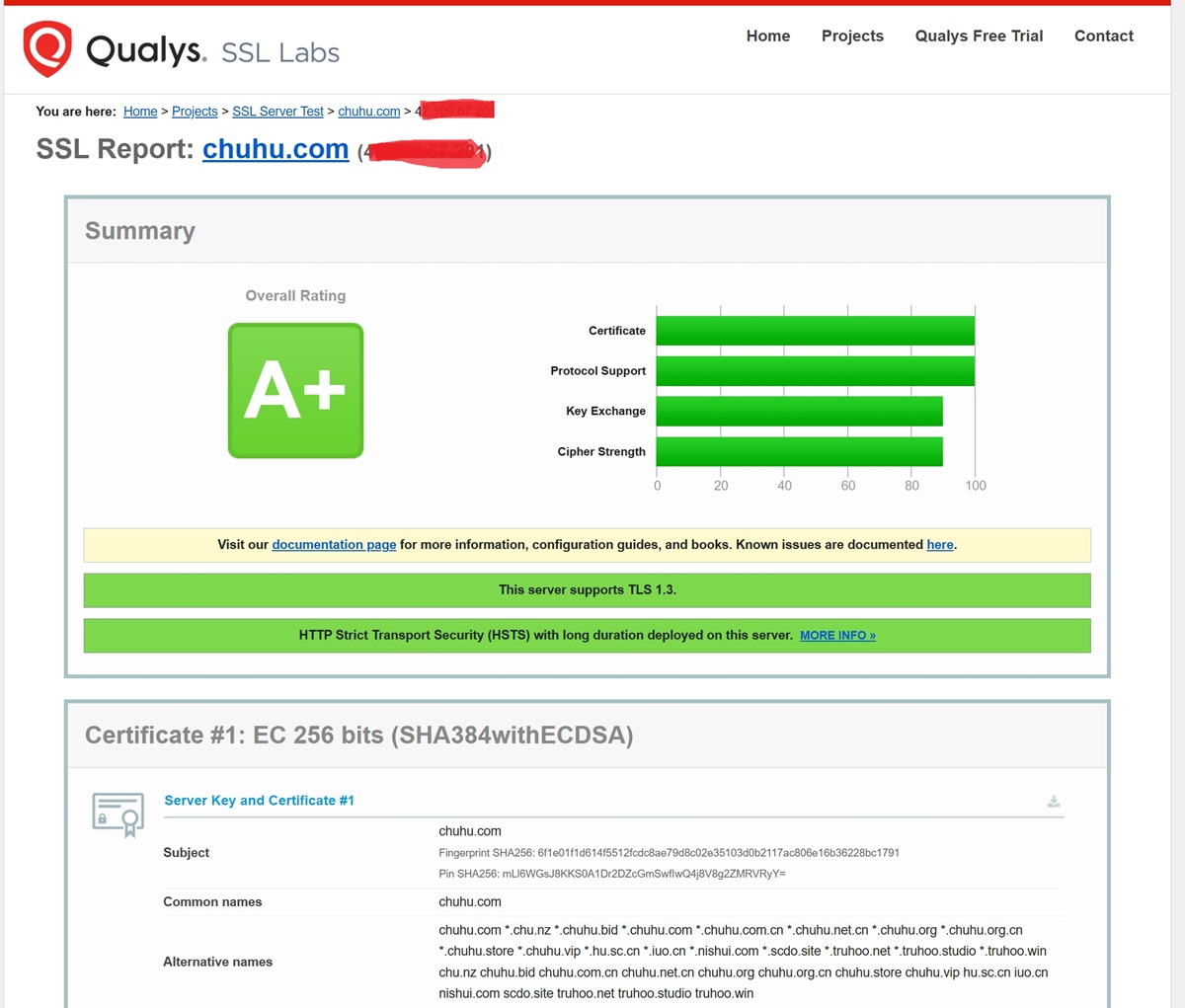Click the Cipher Strength score bar
This screenshot has height=1008, width=1185.
click(800, 452)
